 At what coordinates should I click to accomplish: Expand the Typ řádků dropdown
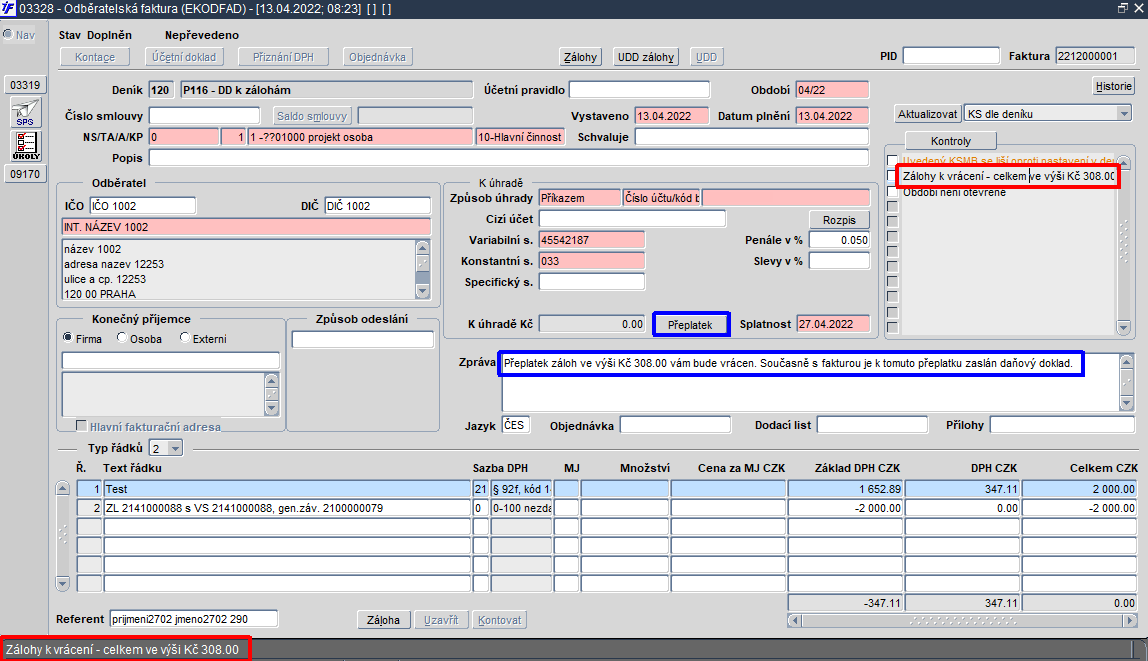(x=174, y=448)
